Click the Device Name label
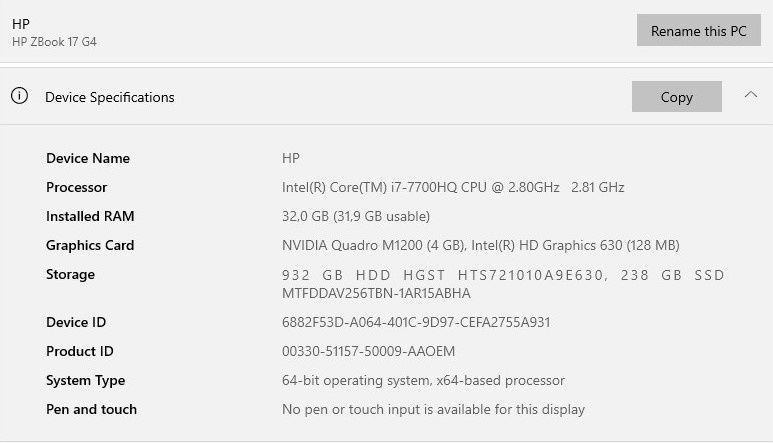Viewport: 773px width, 443px height. (x=88, y=158)
